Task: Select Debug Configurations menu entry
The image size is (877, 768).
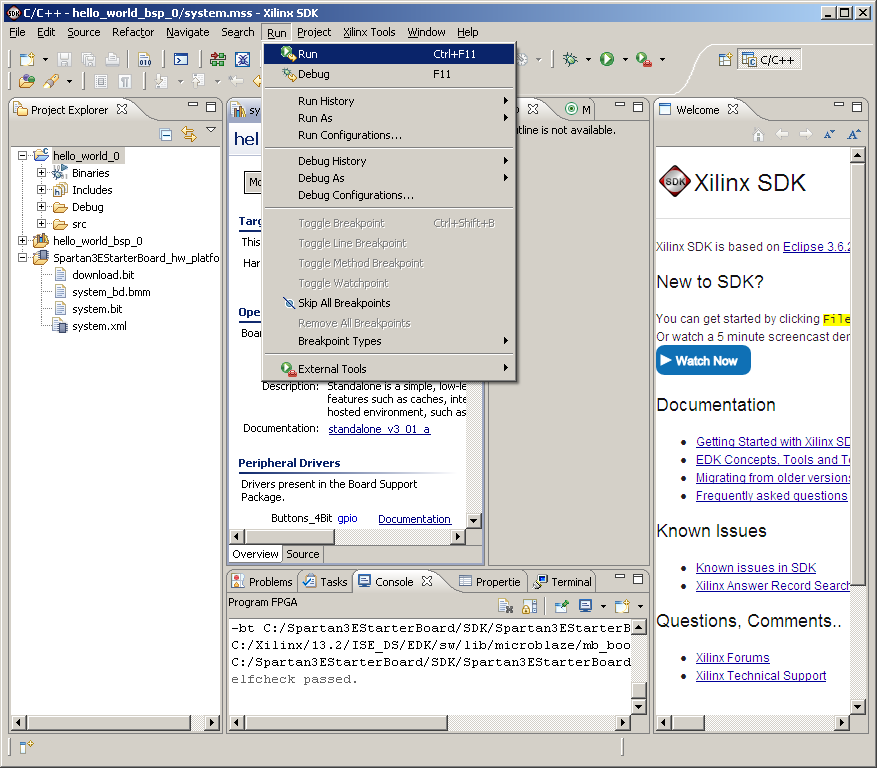Action: (x=355, y=195)
